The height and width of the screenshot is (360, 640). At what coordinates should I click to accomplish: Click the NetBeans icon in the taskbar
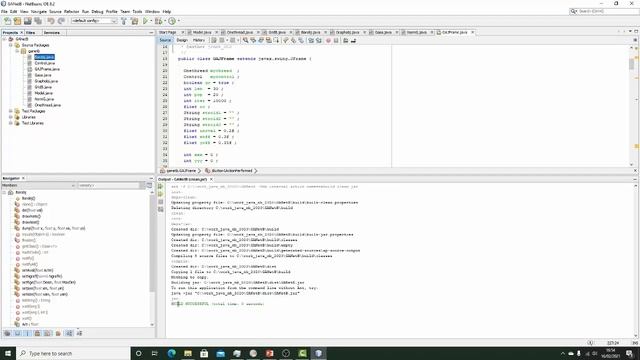(x=318, y=353)
